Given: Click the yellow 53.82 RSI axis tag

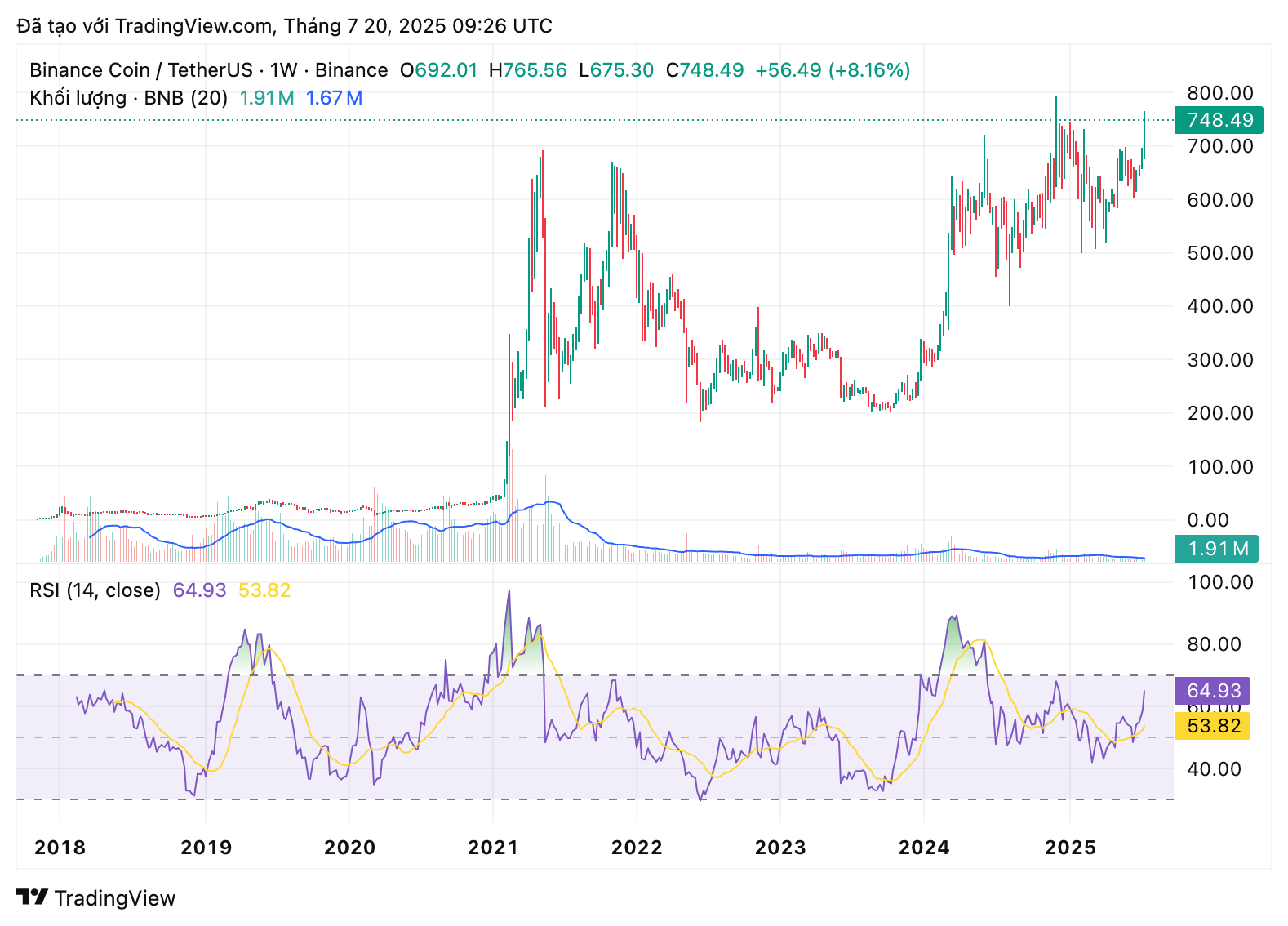Looking at the screenshot, I should pos(1213,726).
